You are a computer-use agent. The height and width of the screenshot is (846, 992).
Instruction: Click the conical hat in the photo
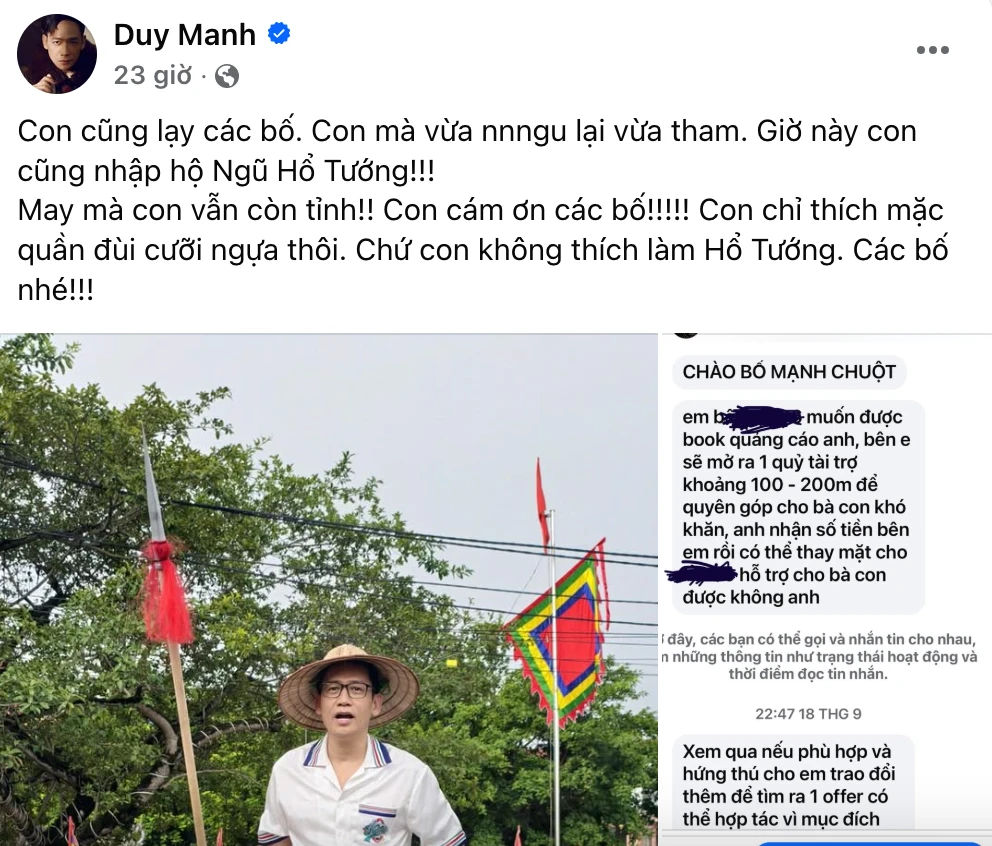tap(349, 679)
